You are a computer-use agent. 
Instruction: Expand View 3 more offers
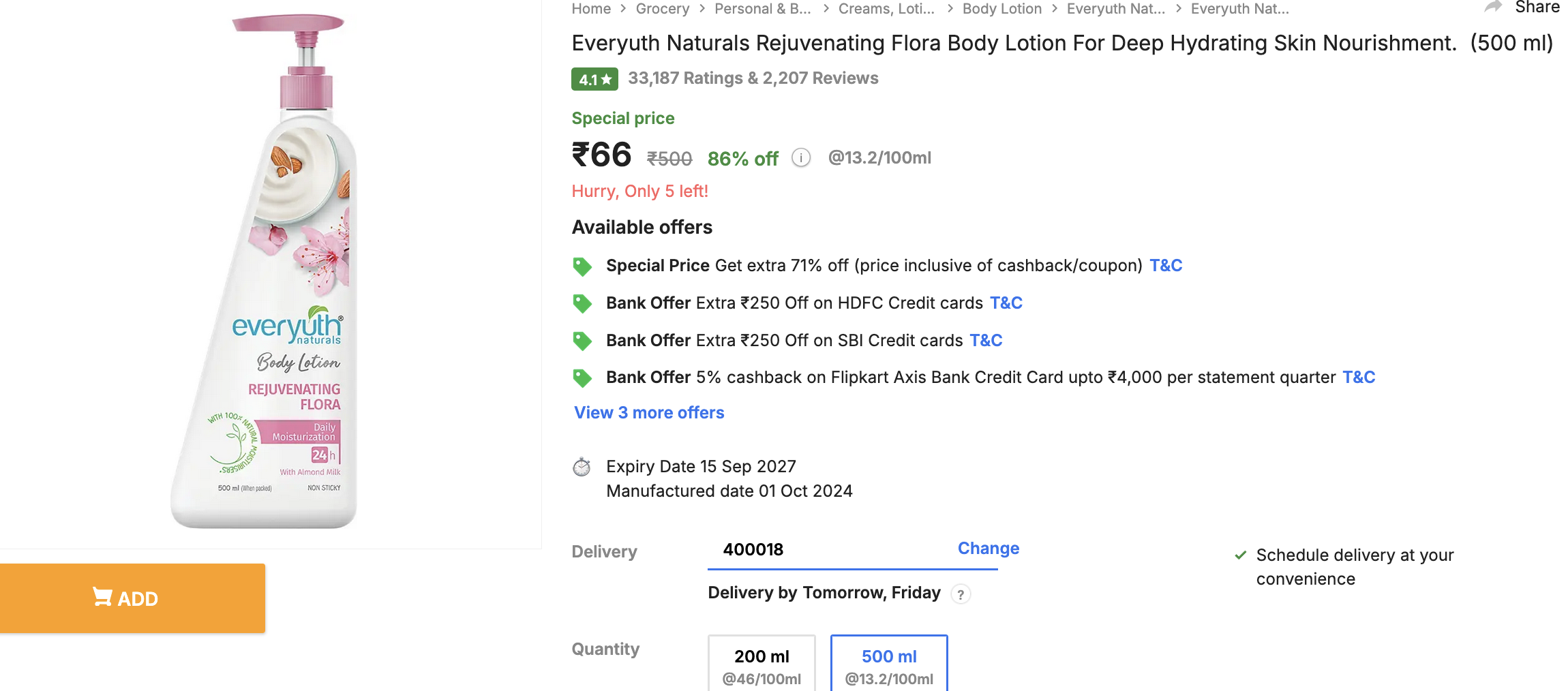coord(649,413)
